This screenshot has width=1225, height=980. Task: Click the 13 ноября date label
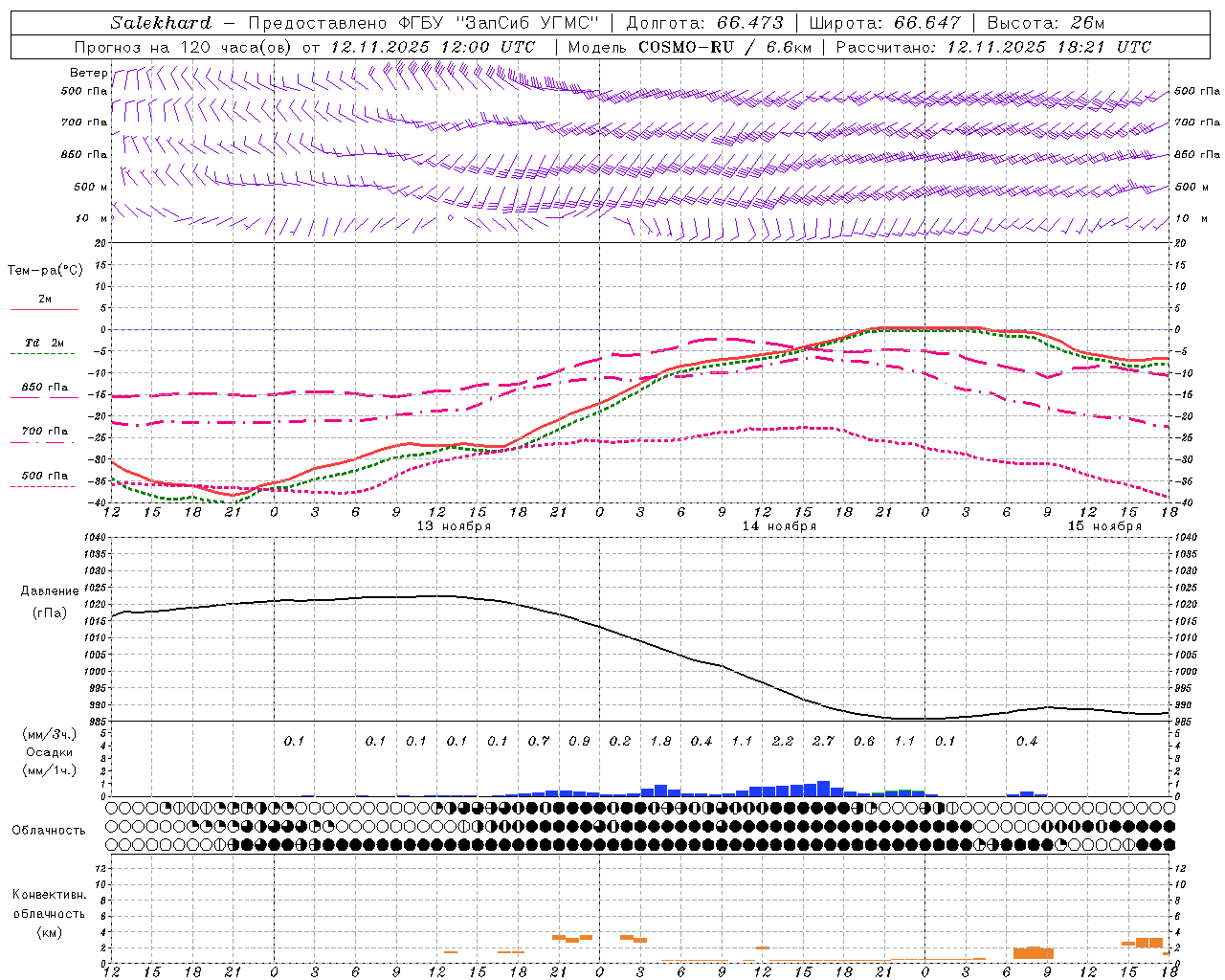pyautogui.click(x=454, y=526)
